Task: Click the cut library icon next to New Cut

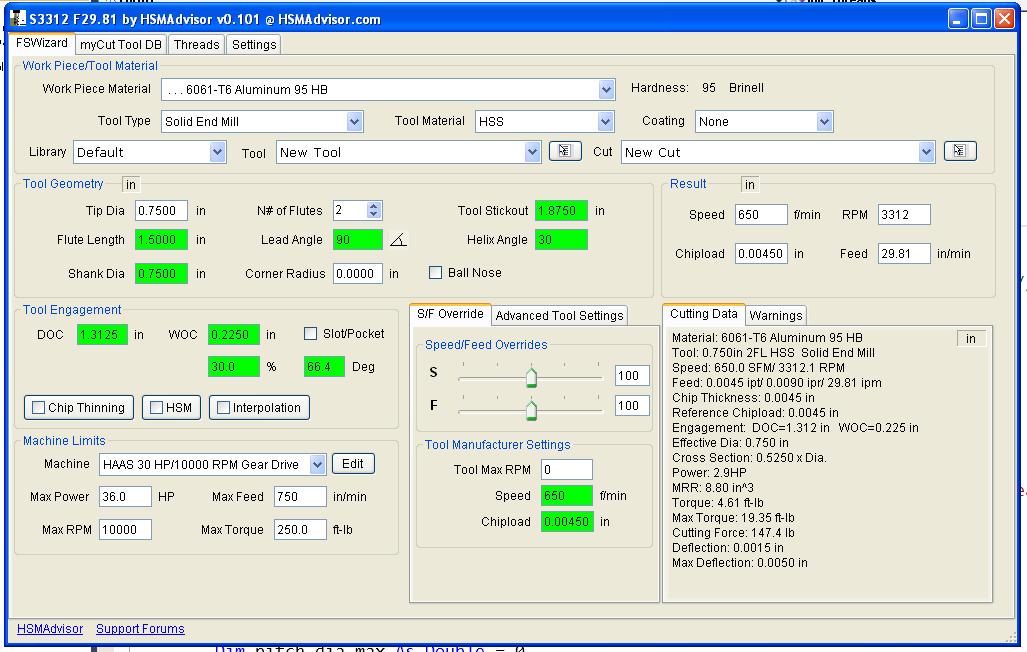Action: (x=959, y=151)
